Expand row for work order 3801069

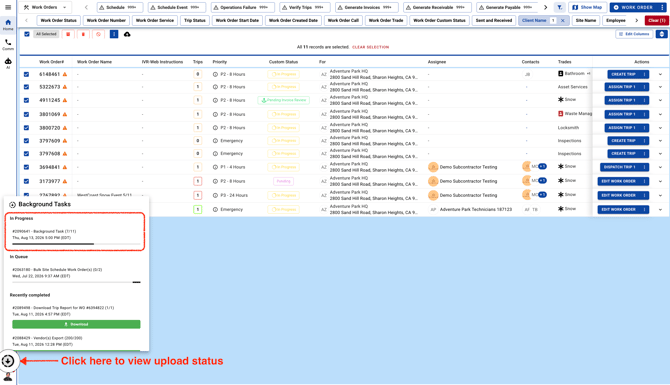(660, 115)
